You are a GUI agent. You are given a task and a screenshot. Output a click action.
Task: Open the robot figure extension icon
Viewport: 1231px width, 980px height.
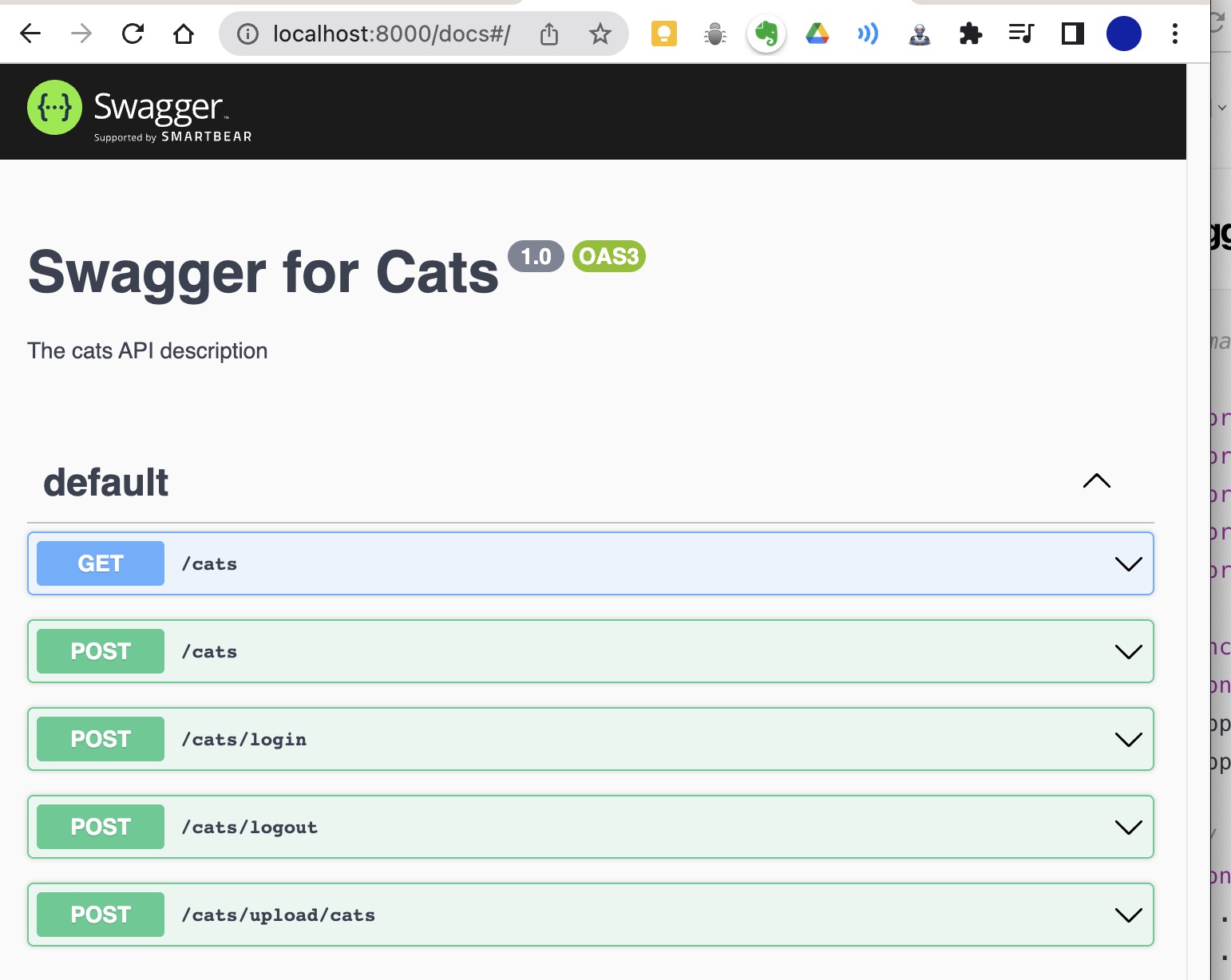click(920, 34)
